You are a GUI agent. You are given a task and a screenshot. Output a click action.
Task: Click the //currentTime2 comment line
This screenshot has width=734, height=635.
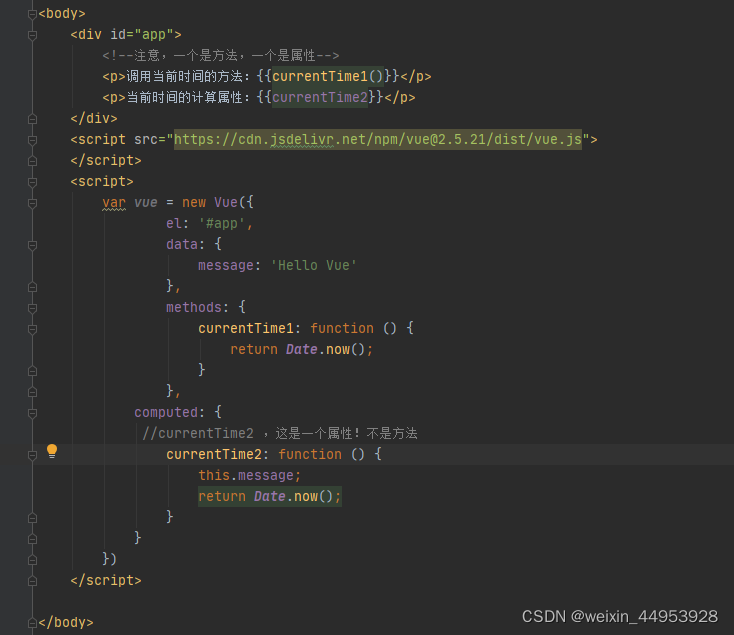[x=280, y=433]
